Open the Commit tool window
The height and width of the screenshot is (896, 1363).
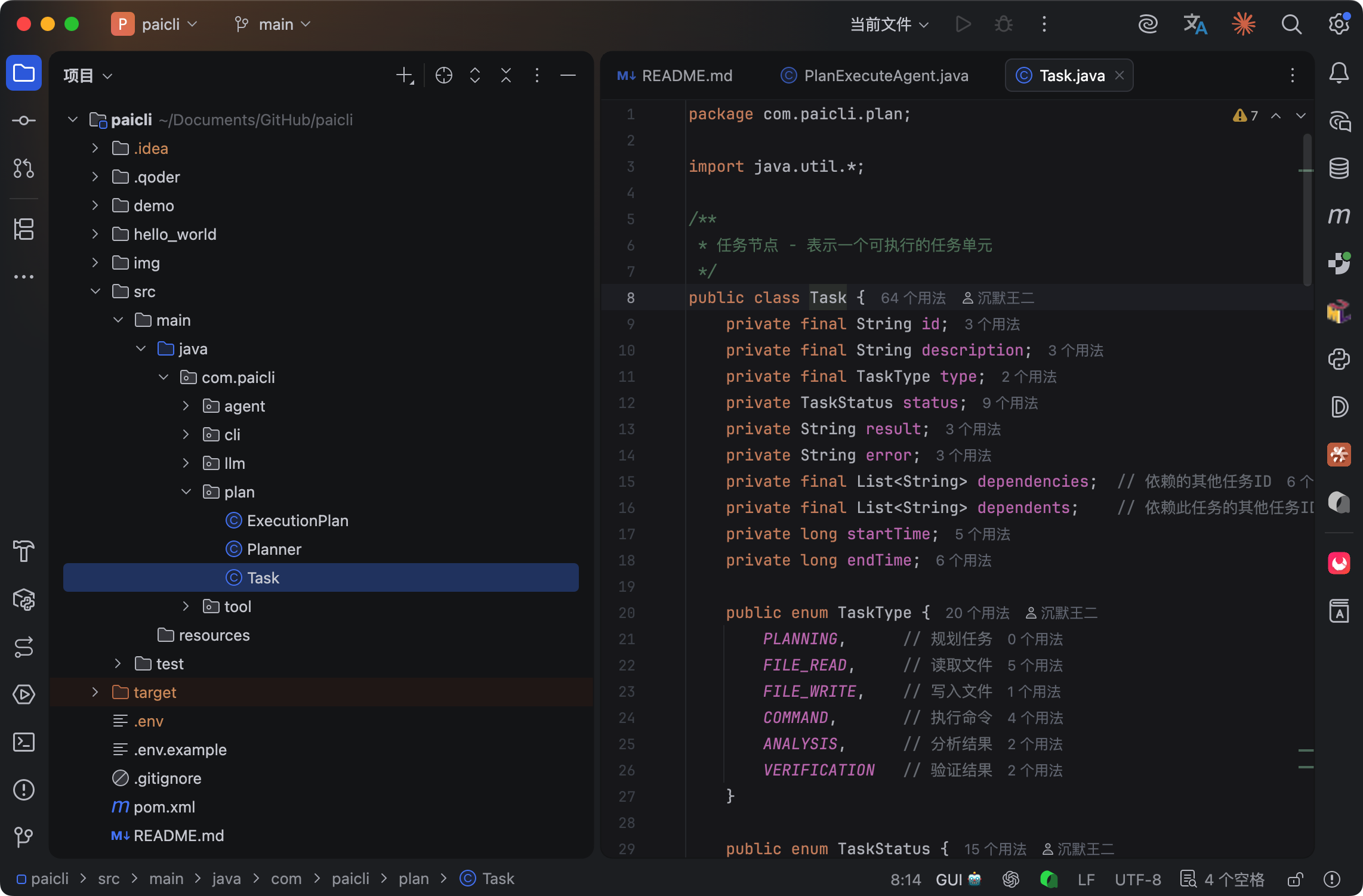(x=24, y=121)
